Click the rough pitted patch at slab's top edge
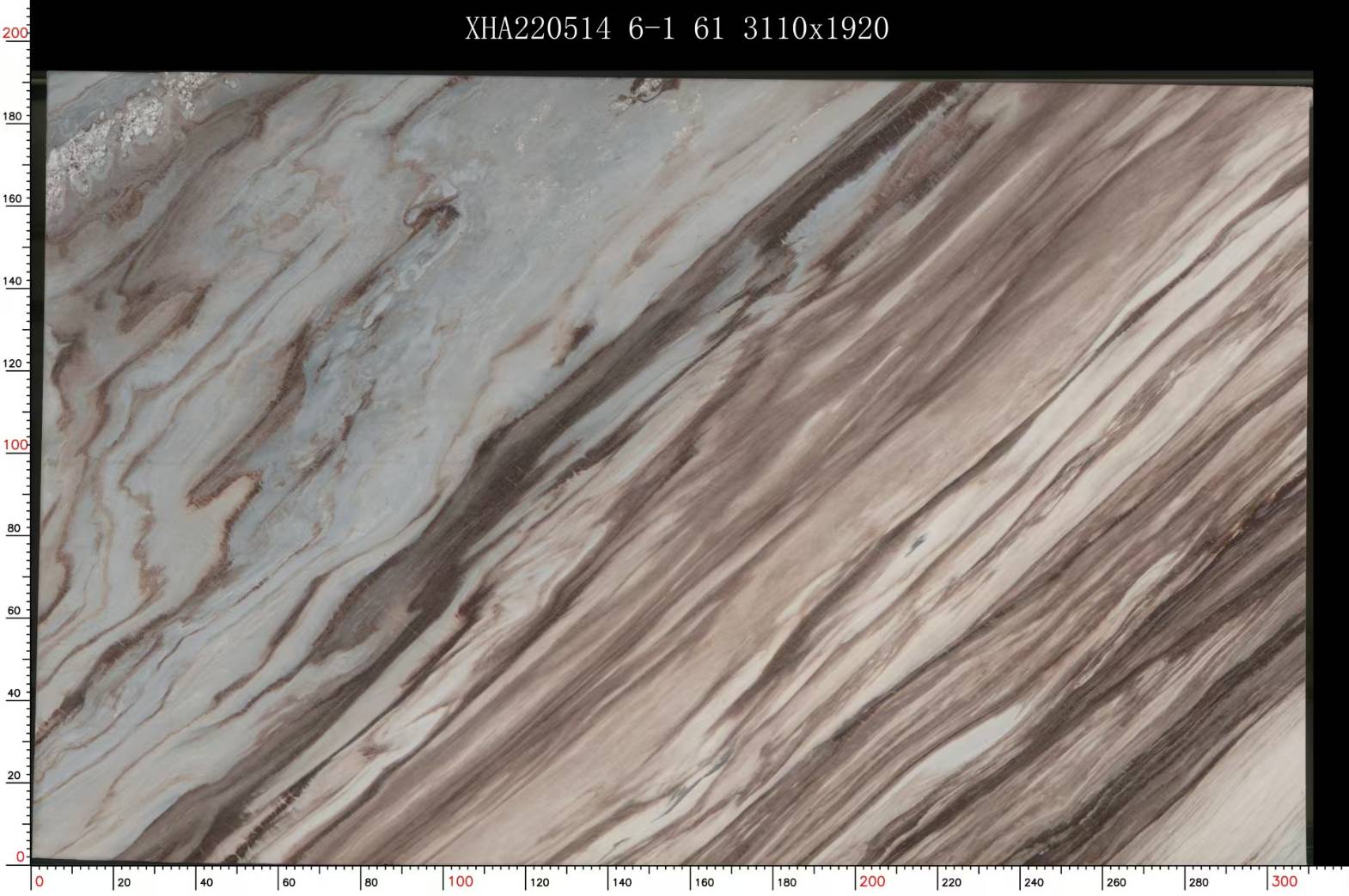This screenshot has height=896, width=1349. 643,91
